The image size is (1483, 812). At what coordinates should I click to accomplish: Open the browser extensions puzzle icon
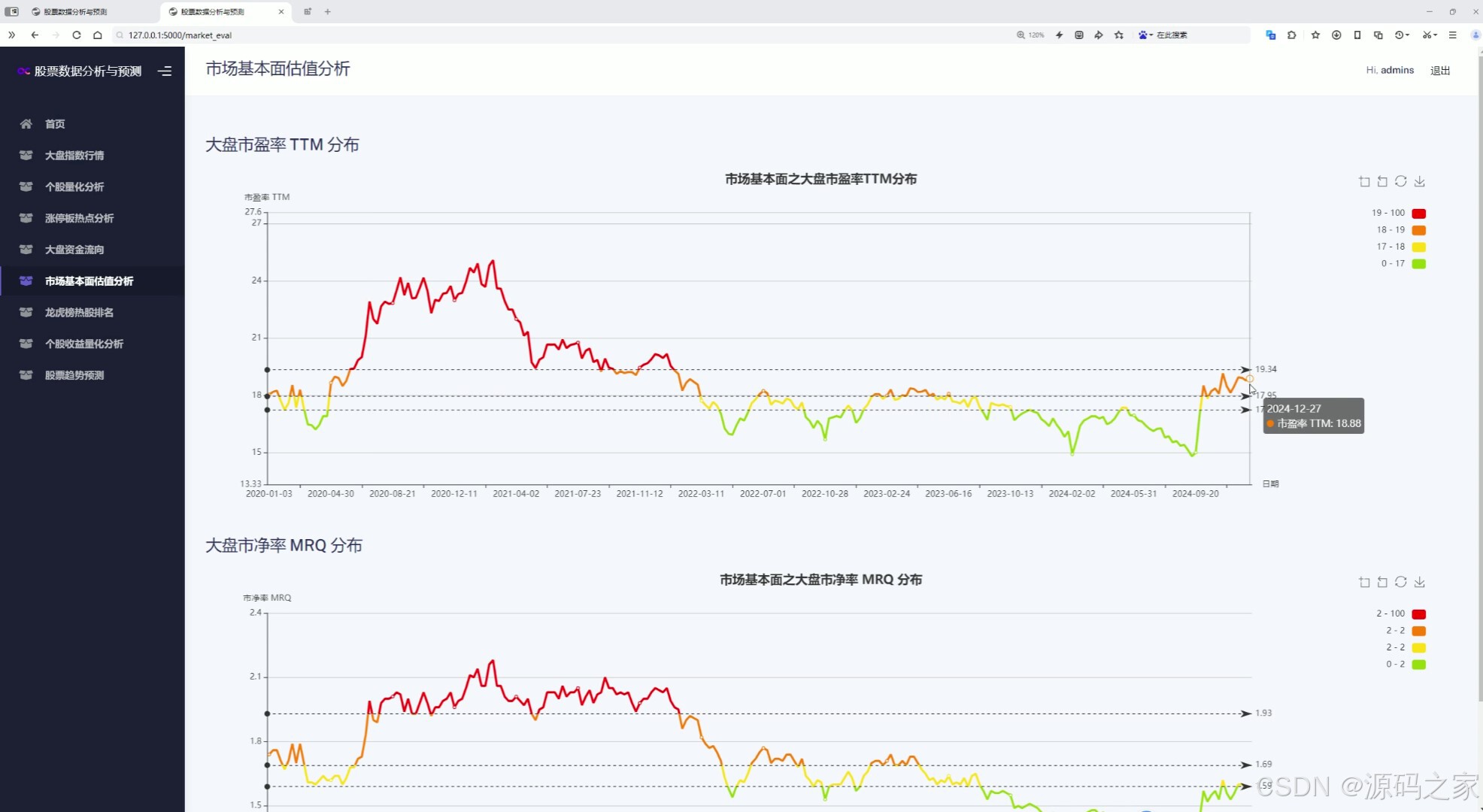coord(1291,35)
